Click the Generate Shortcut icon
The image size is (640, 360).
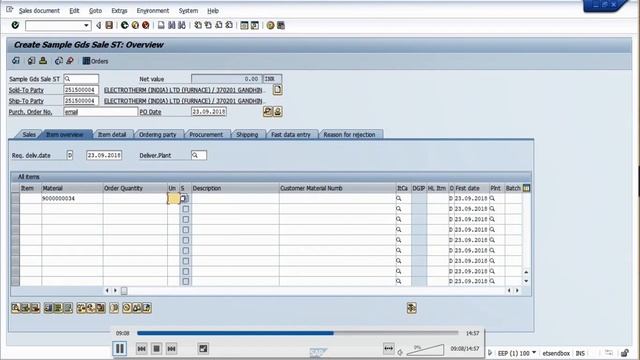[255, 25]
